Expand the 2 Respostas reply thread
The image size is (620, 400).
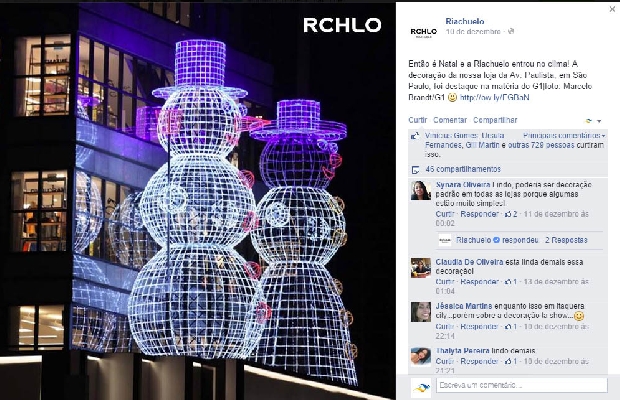tap(566, 240)
